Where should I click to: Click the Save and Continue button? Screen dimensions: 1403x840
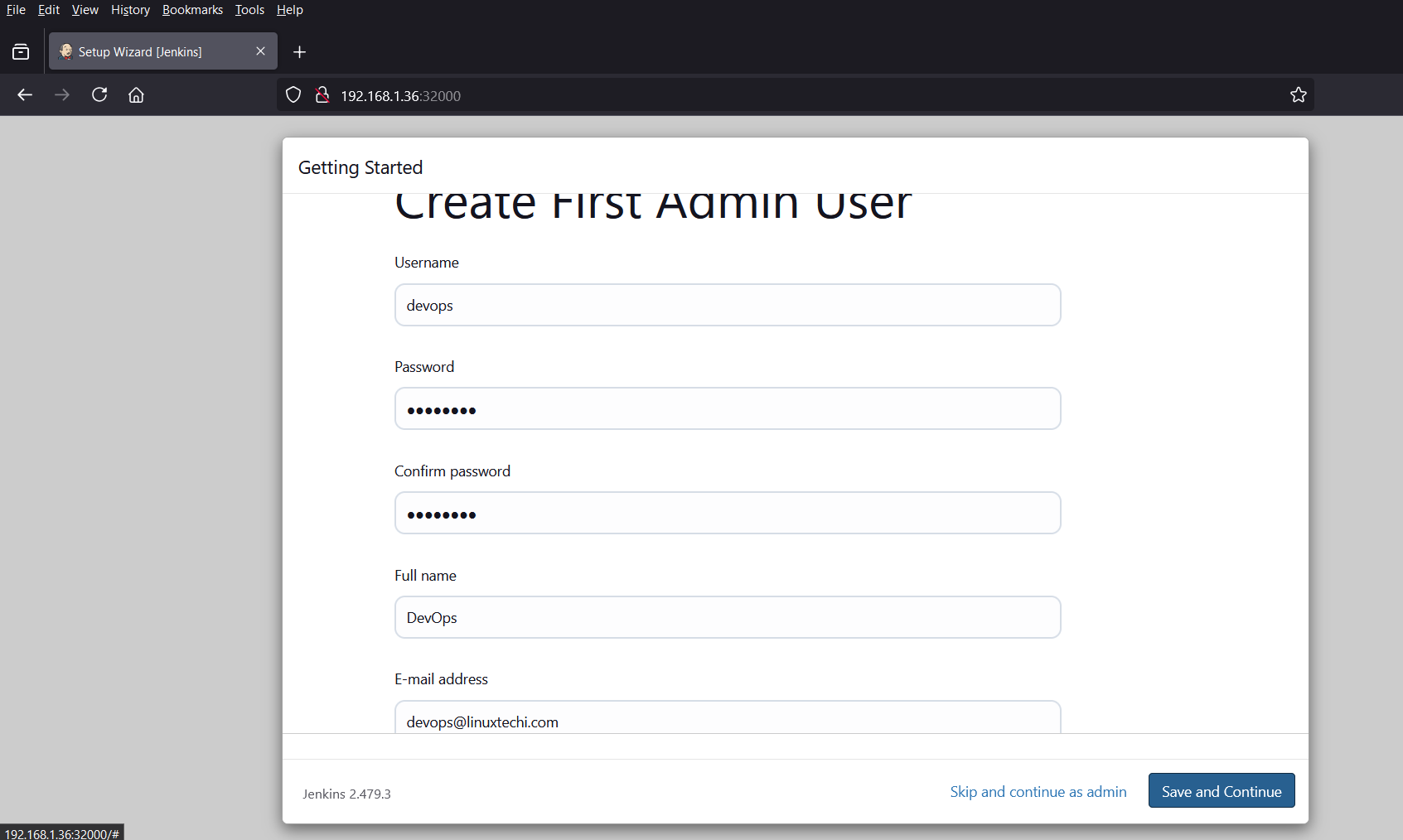coord(1222,790)
